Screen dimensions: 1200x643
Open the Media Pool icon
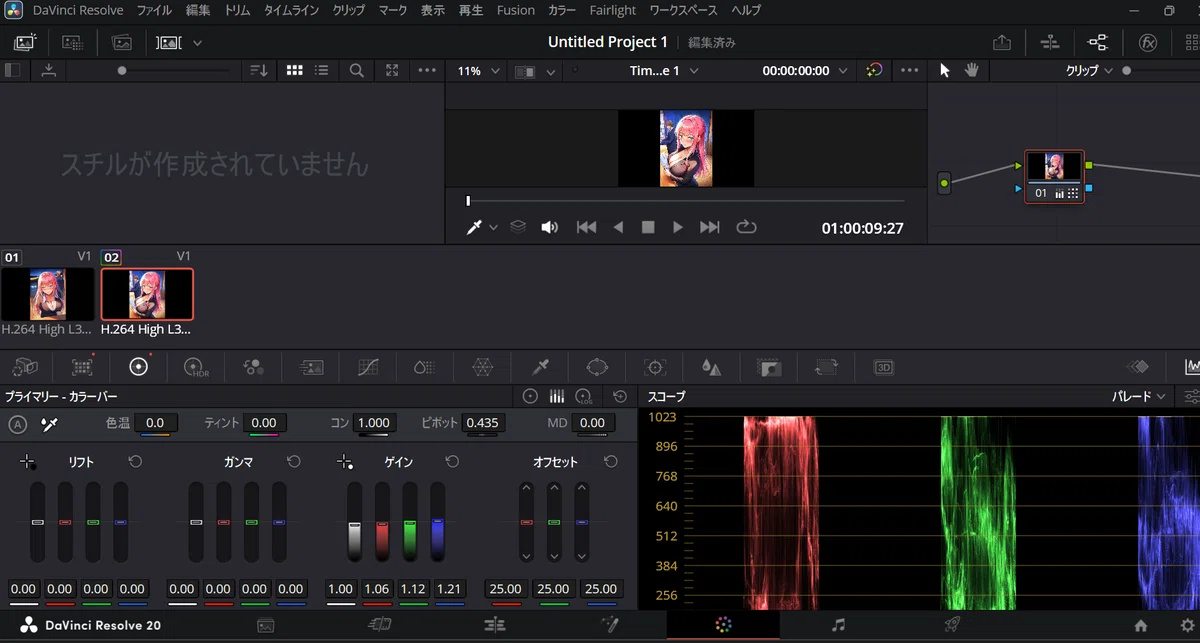(x=122, y=43)
